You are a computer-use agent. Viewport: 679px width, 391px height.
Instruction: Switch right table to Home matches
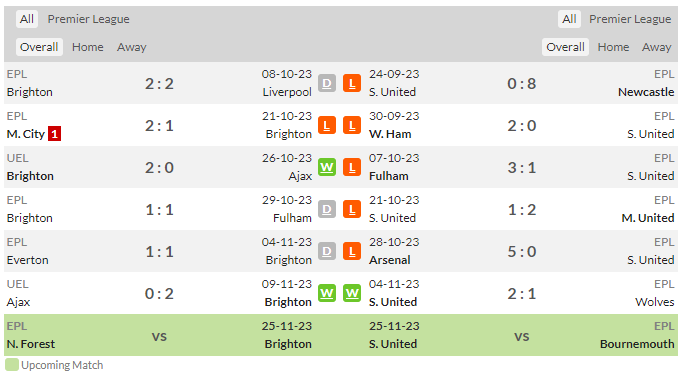click(x=613, y=47)
